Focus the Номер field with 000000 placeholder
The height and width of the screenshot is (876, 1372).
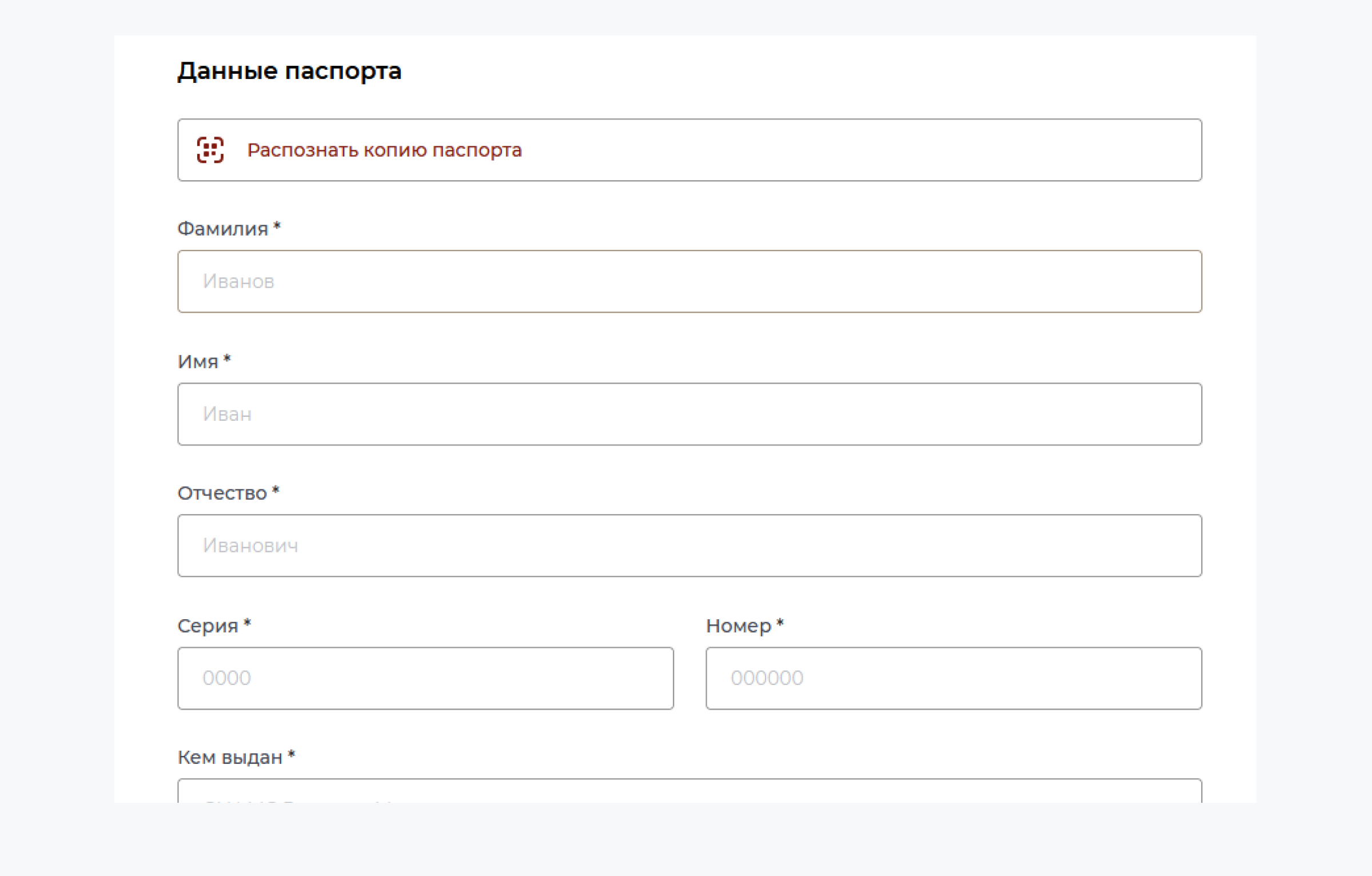(953, 678)
